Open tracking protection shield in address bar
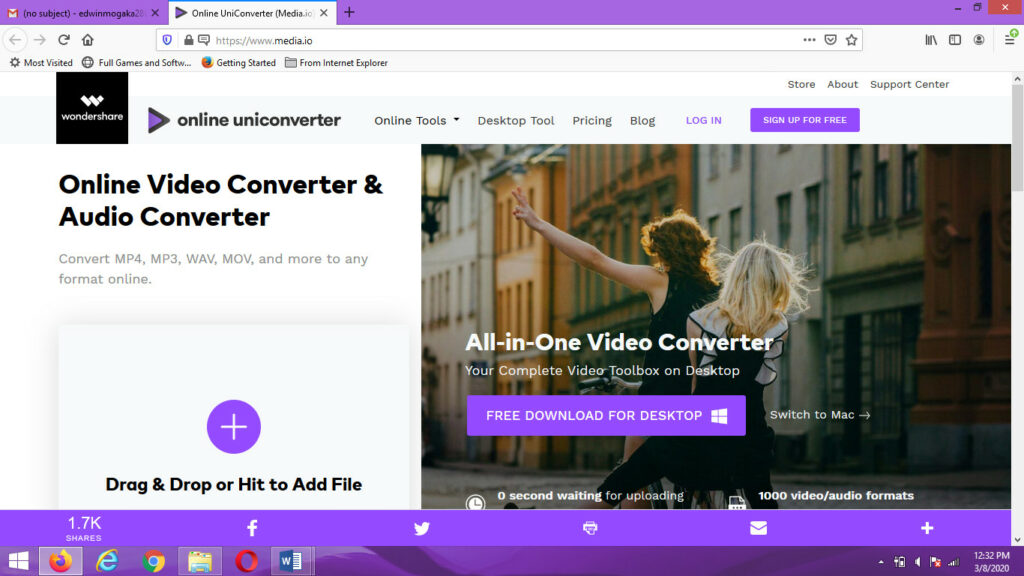Screen dimensions: 1024x576 tap(167, 40)
